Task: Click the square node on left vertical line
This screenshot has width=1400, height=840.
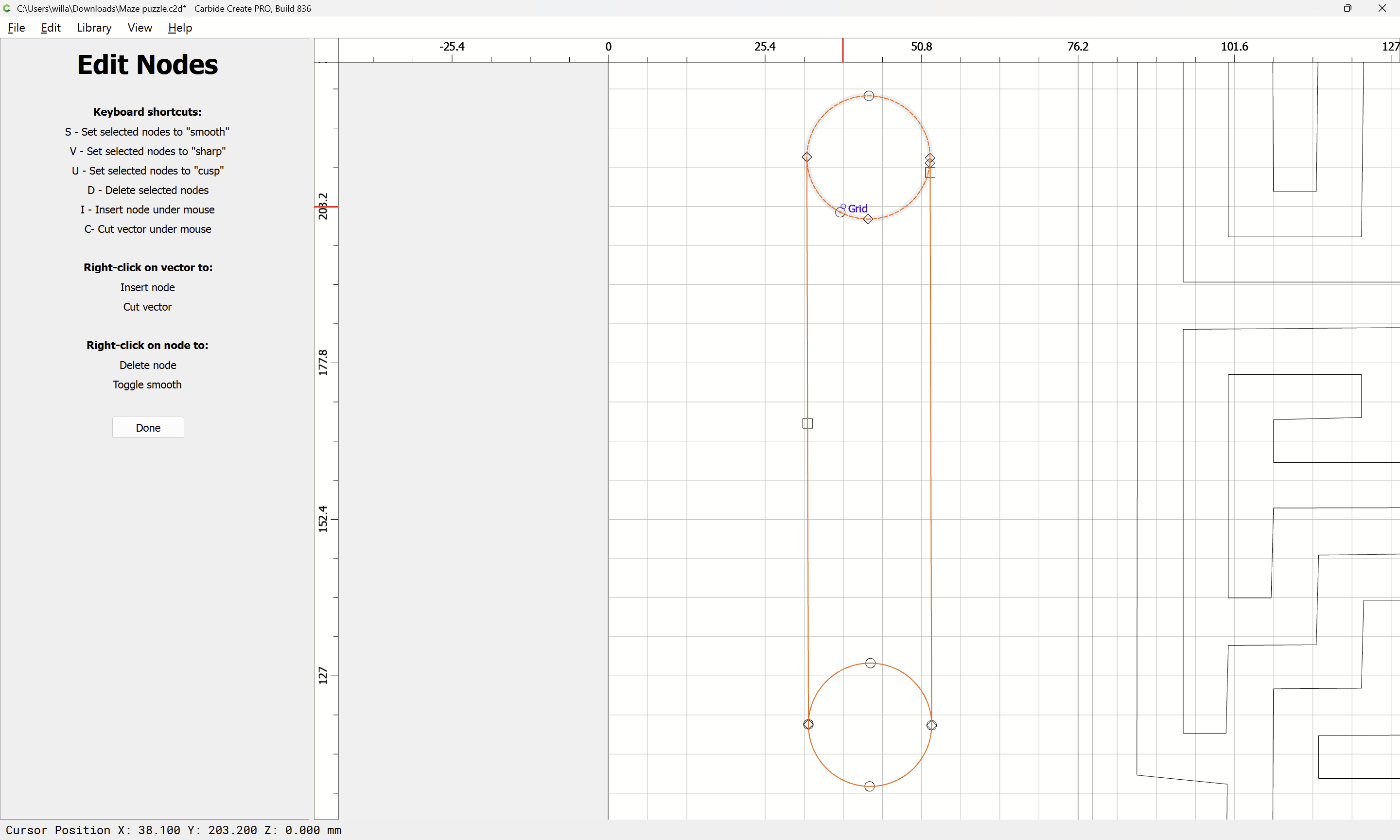Action: pyautogui.click(x=807, y=423)
